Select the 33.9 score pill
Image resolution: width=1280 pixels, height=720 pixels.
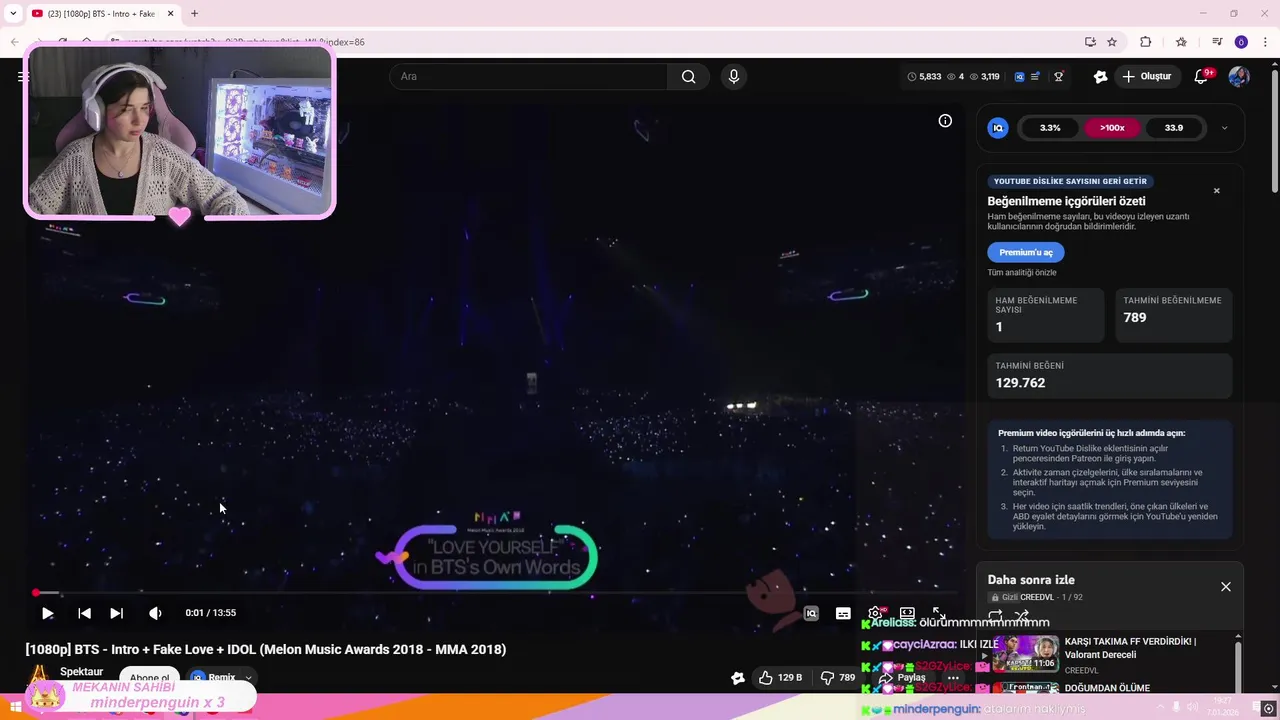coord(1174,128)
